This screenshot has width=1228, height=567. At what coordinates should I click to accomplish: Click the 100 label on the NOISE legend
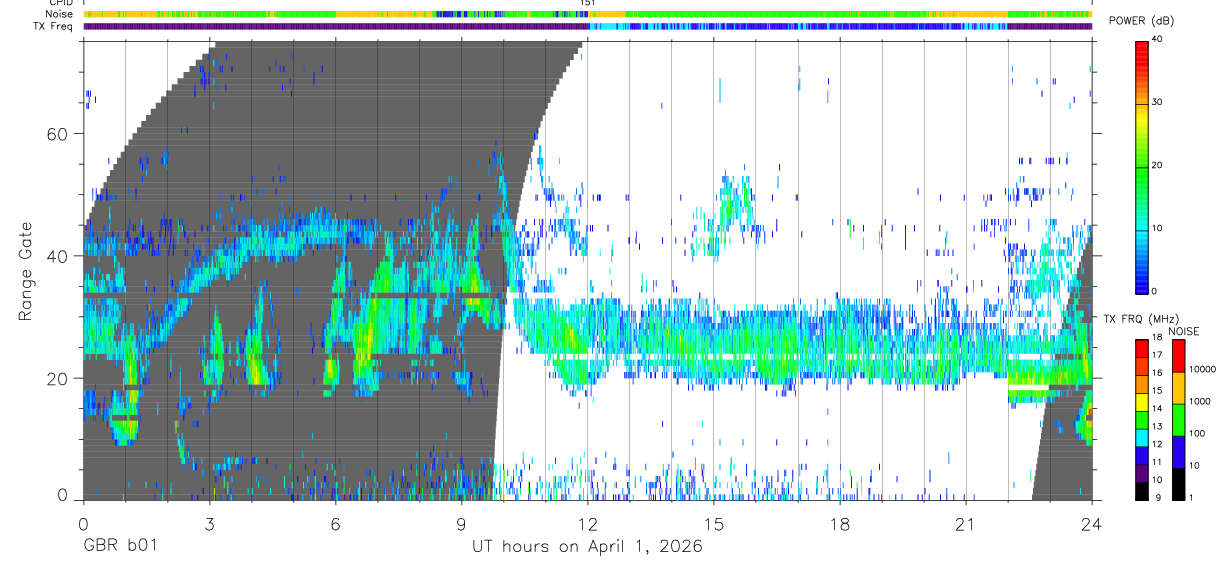coord(1197,433)
